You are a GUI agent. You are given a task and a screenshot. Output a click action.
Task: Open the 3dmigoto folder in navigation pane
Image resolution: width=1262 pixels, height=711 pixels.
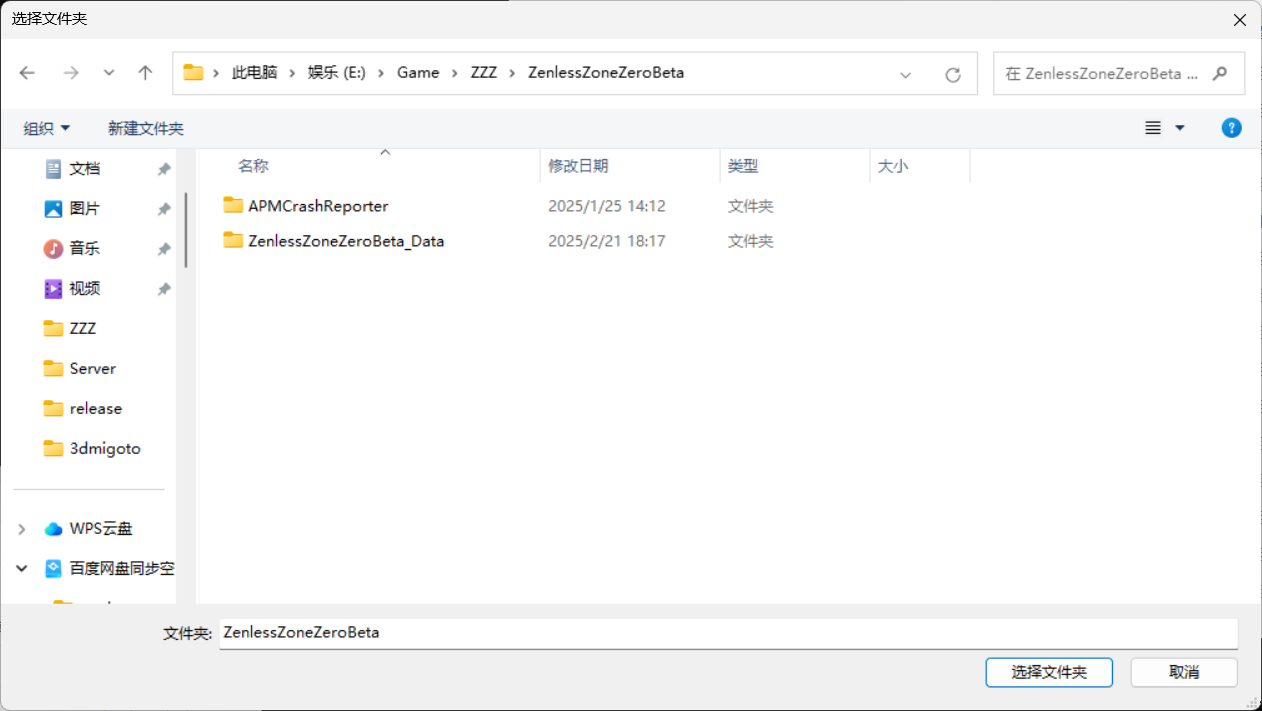(105, 449)
